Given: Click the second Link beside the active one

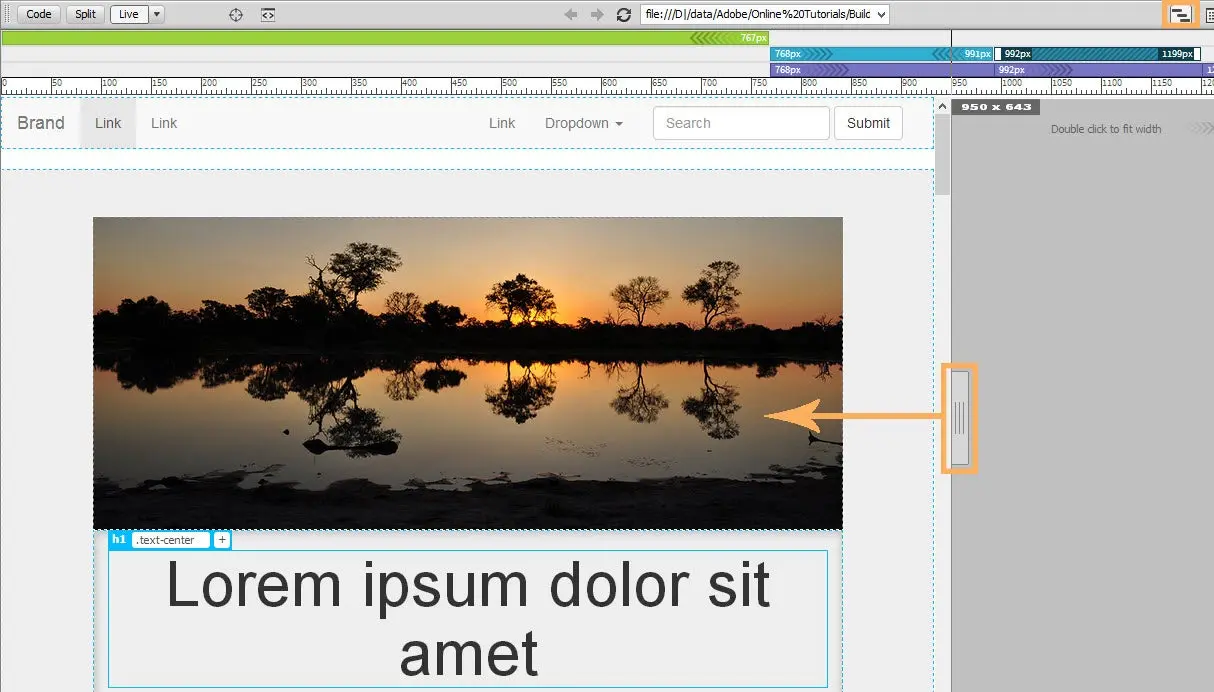Looking at the screenshot, I should tap(164, 123).
